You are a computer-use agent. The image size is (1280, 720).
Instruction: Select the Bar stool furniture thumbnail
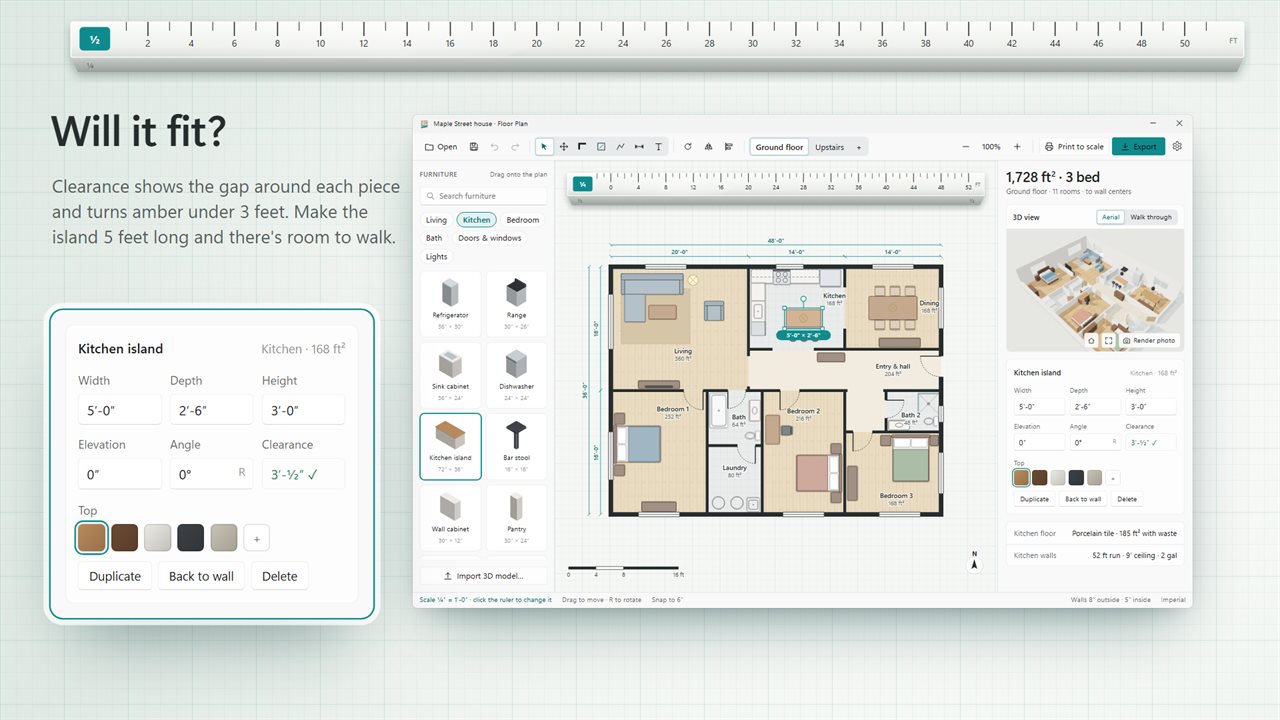pos(516,446)
